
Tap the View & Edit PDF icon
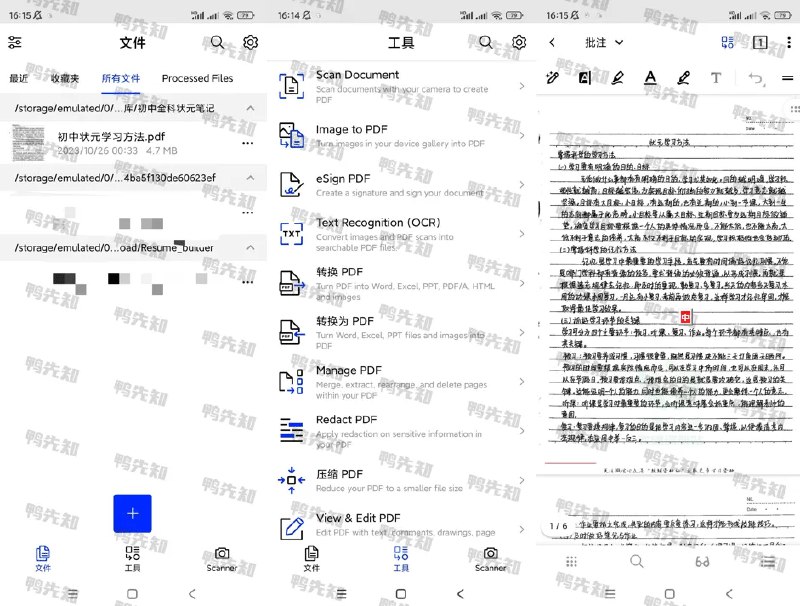click(x=292, y=528)
